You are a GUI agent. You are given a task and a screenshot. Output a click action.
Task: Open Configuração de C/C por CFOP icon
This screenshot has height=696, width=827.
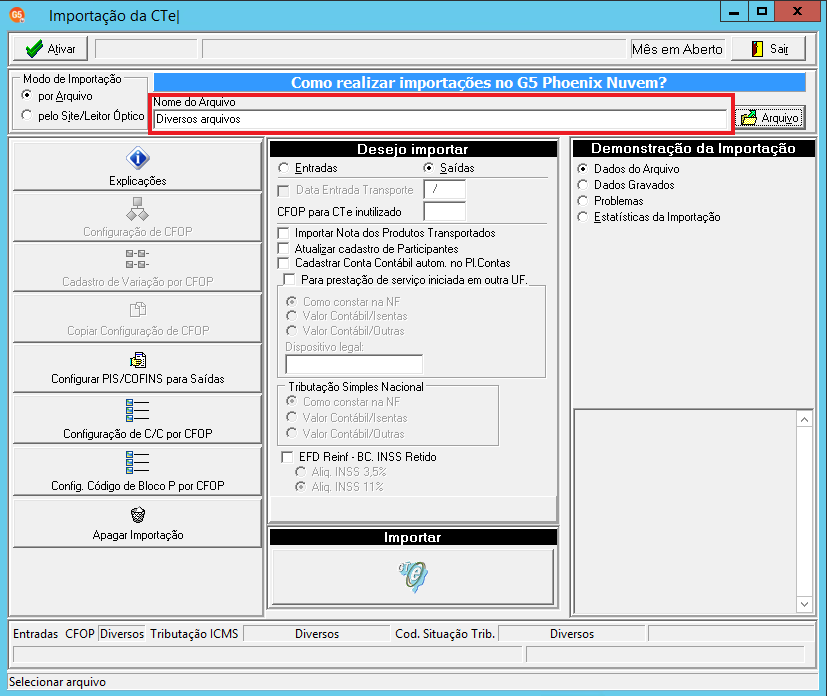coord(138,411)
